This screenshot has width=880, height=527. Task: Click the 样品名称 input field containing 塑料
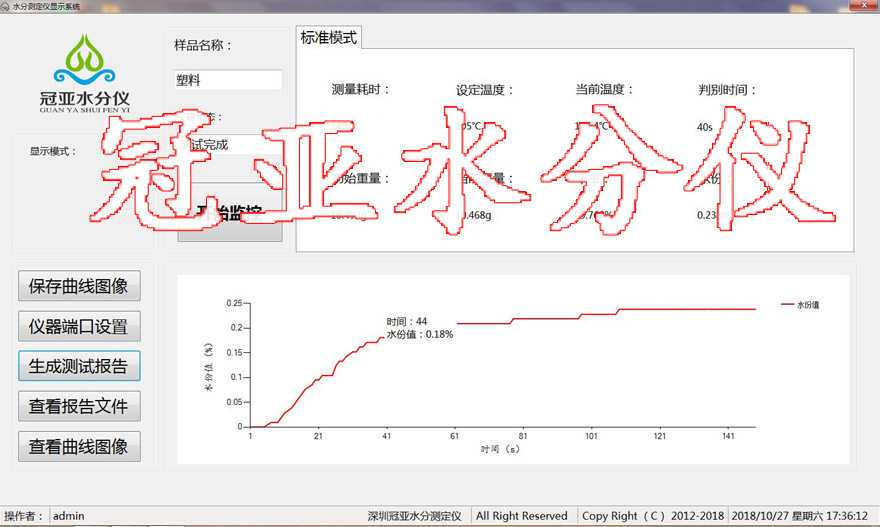point(228,80)
